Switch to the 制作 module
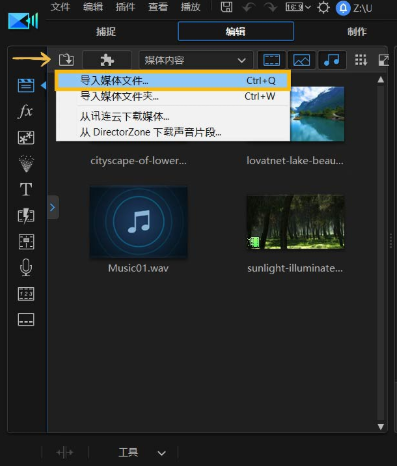The image size is (397, 466). [357, 32]
